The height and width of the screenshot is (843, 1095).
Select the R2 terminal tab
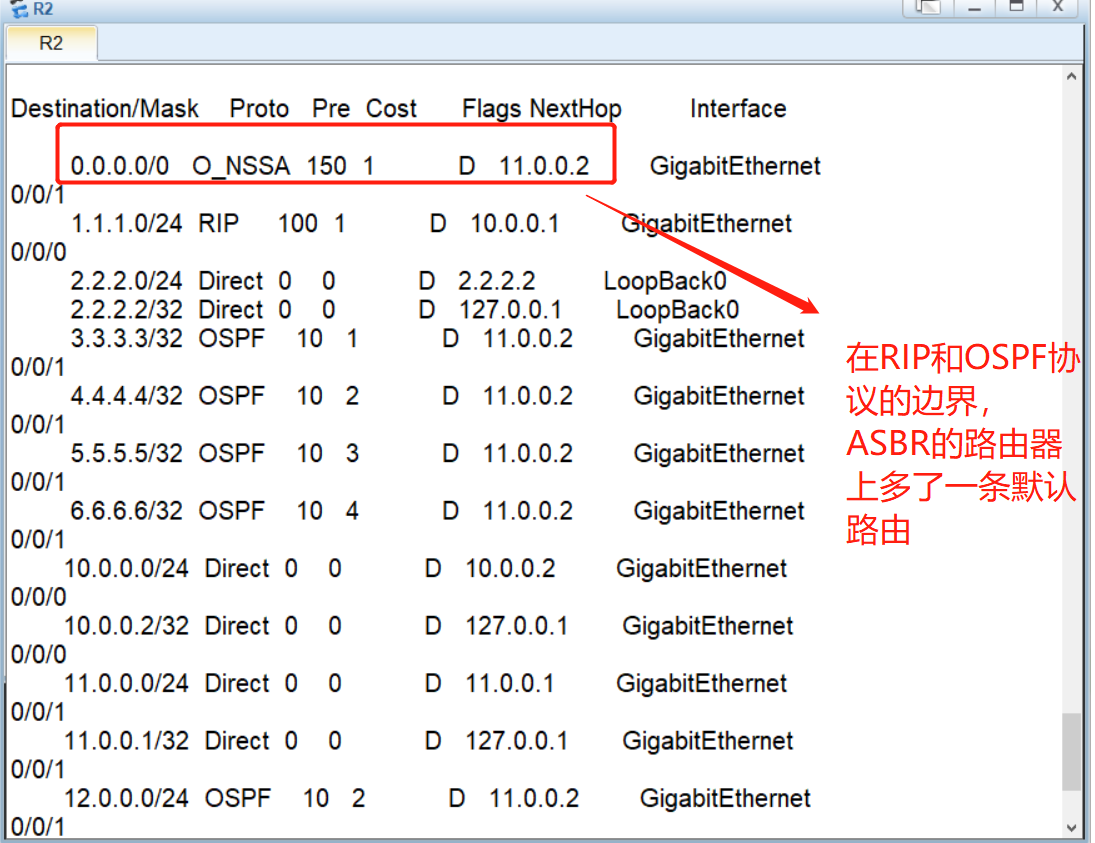tap(50, 43)
